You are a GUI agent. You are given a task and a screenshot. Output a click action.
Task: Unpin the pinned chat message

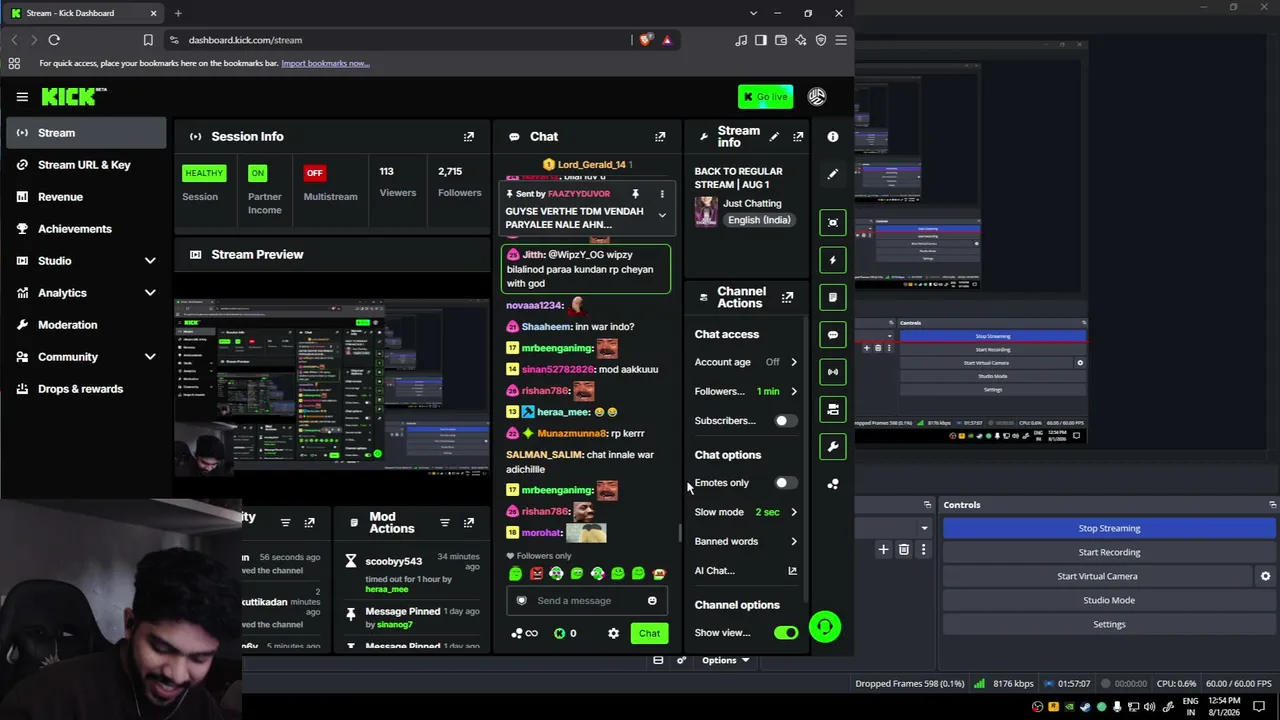635,194
